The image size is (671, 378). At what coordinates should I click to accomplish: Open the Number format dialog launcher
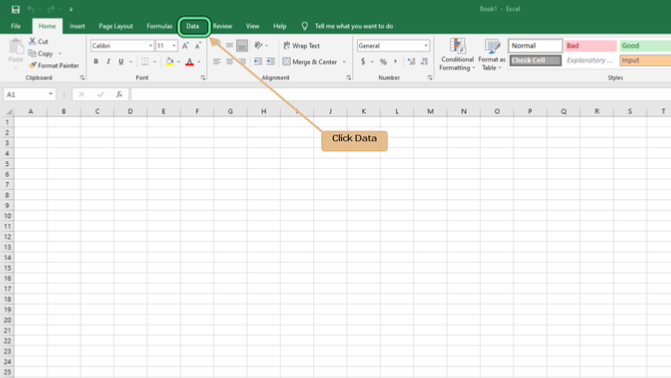[x=430, y=77]
